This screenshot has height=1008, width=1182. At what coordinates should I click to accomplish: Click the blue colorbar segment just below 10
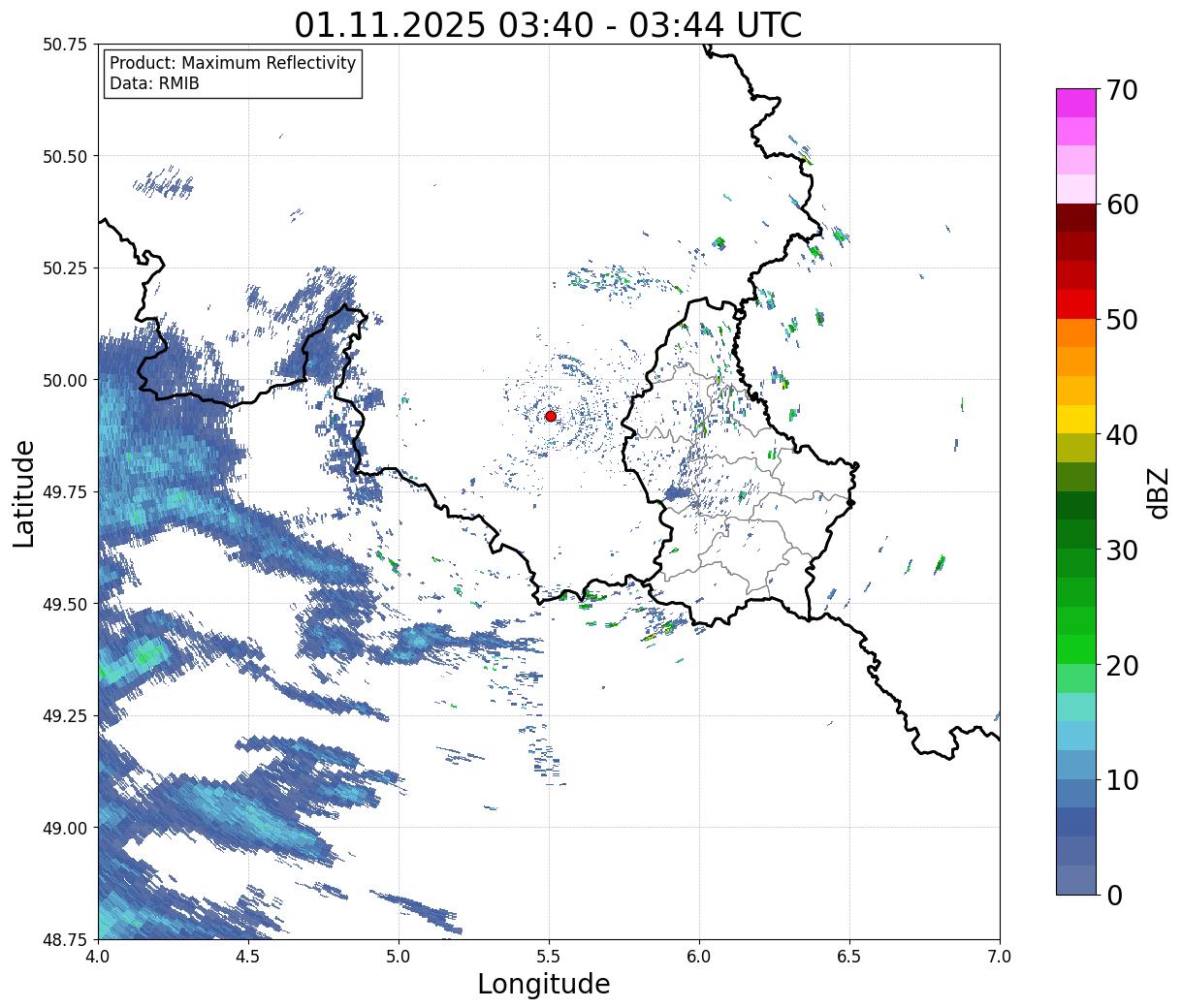[x=1076, y=793]
